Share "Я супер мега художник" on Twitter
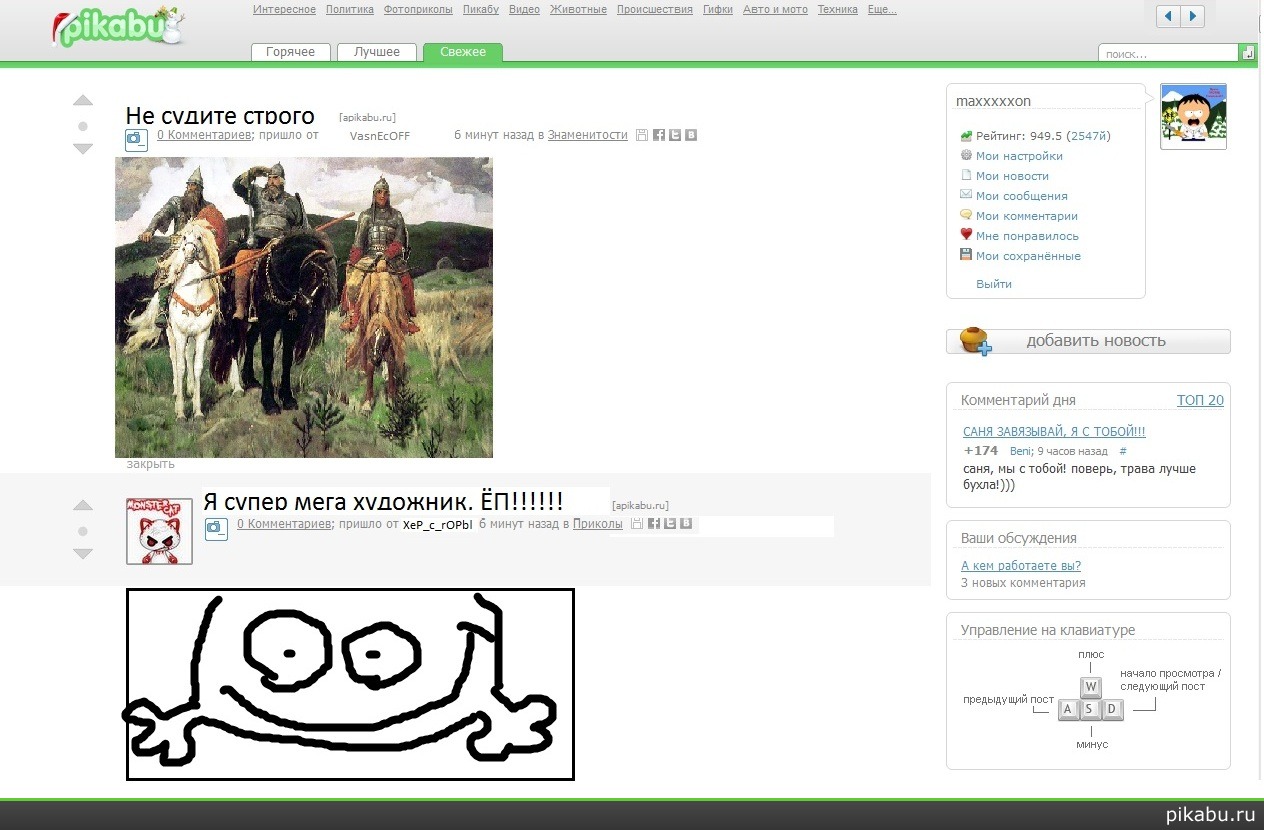Screen dimensions: 1264x830 click(670, 523)
